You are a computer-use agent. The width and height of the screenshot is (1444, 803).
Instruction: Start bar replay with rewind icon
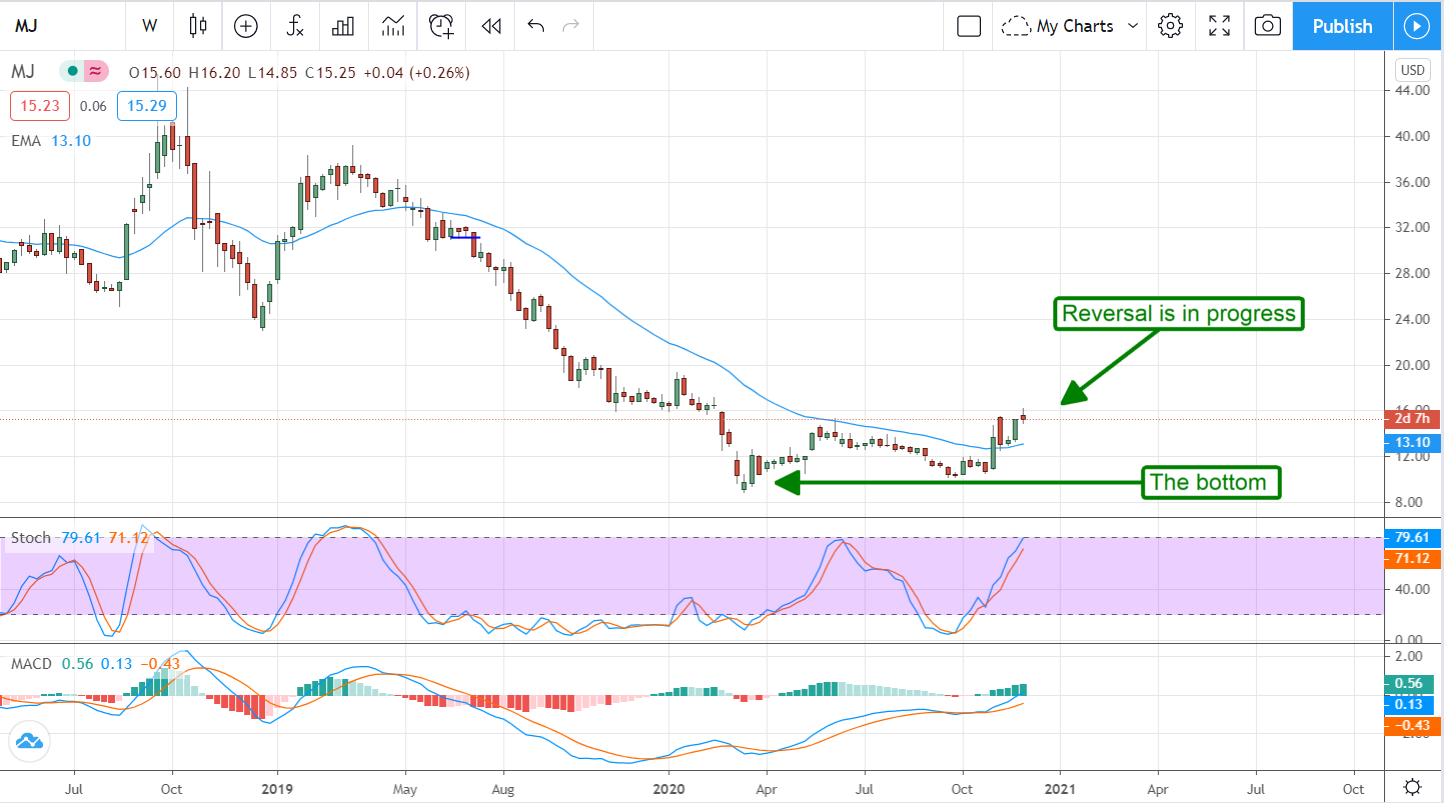490,26
